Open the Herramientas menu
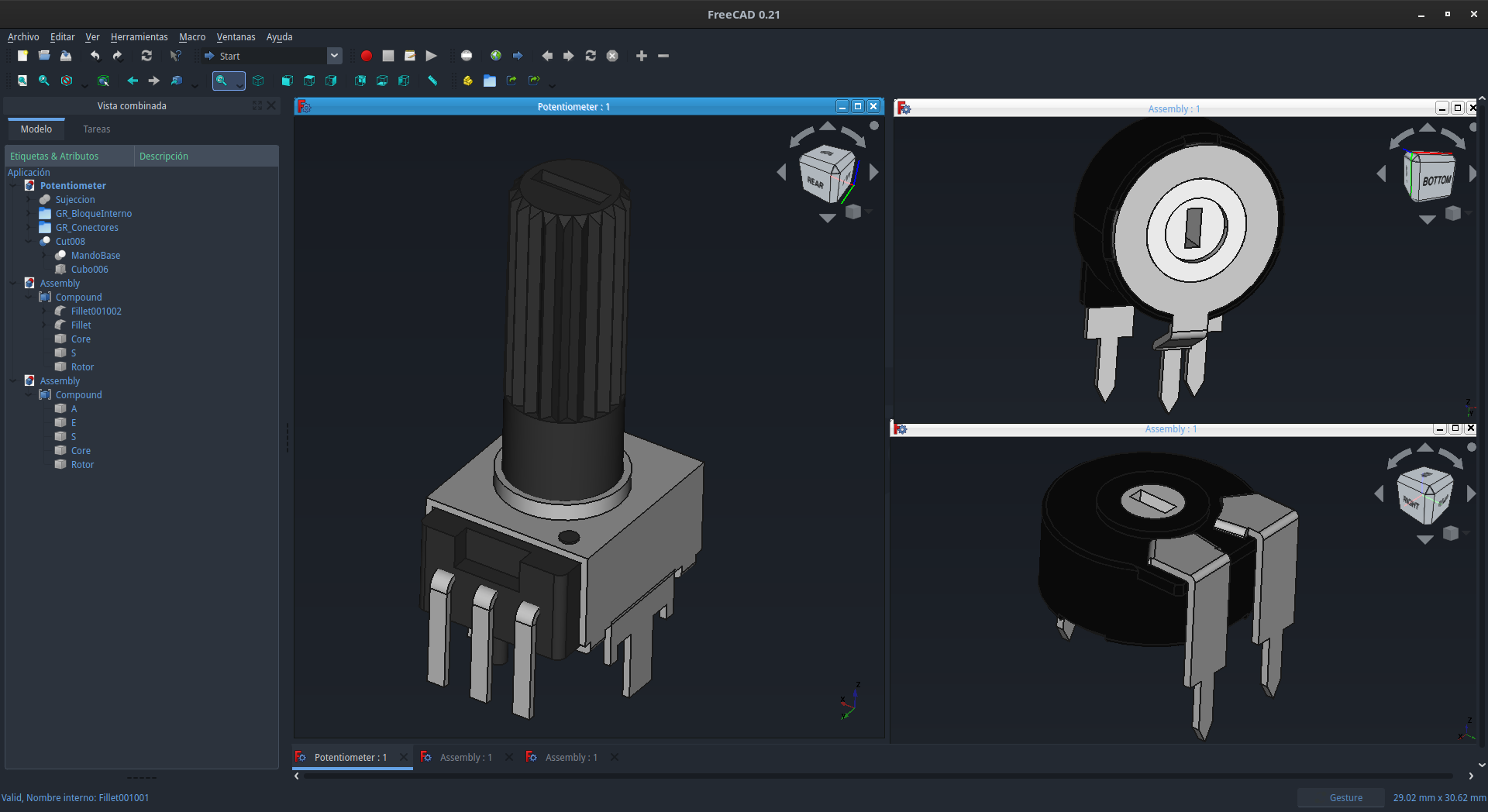Screen dimensions: 1488x812 click(x=139, y=36)
